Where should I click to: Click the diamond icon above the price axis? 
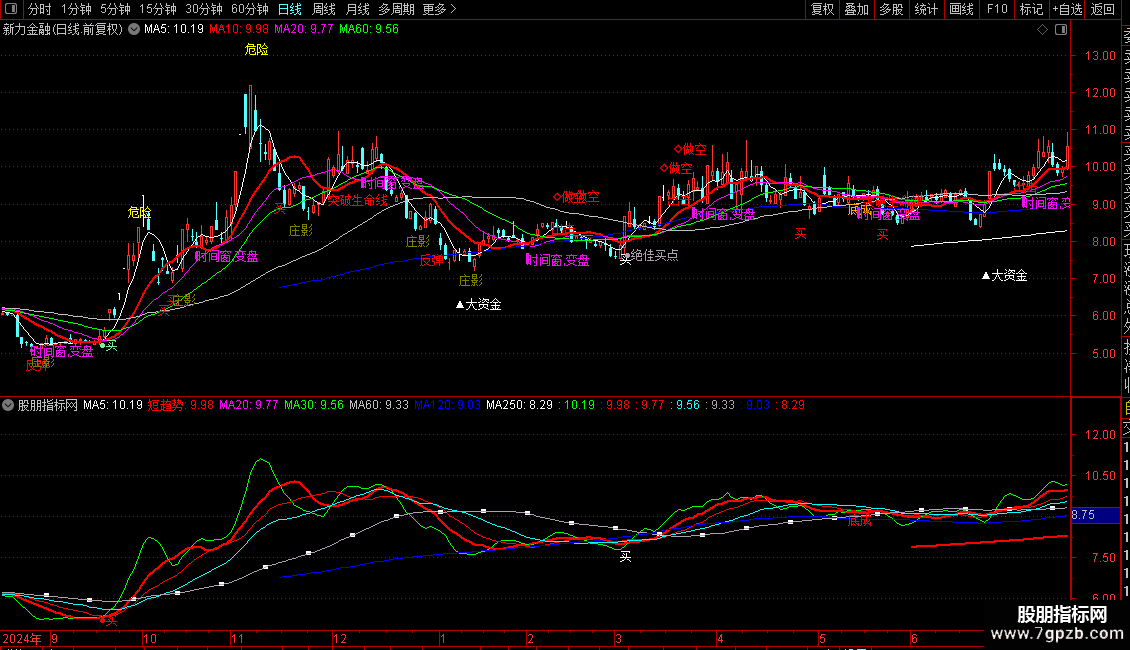coord(1042,30)
